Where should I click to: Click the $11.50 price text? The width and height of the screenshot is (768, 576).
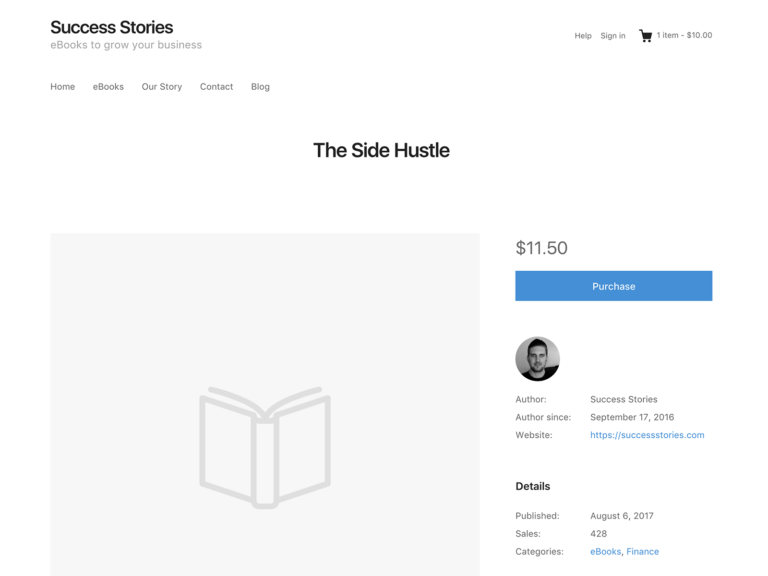[541, 248]
